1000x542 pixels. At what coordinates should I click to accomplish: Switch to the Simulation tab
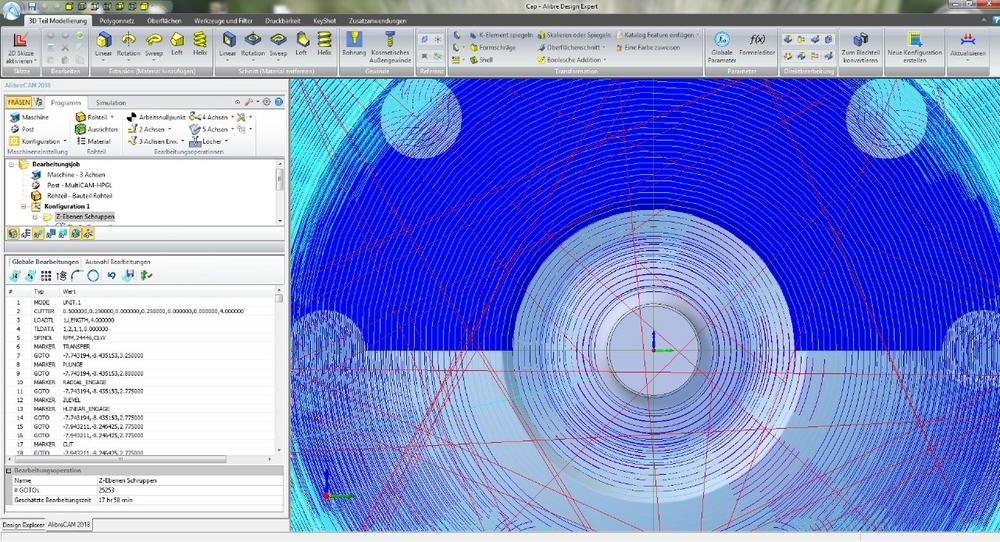click(x=110, y=103)
